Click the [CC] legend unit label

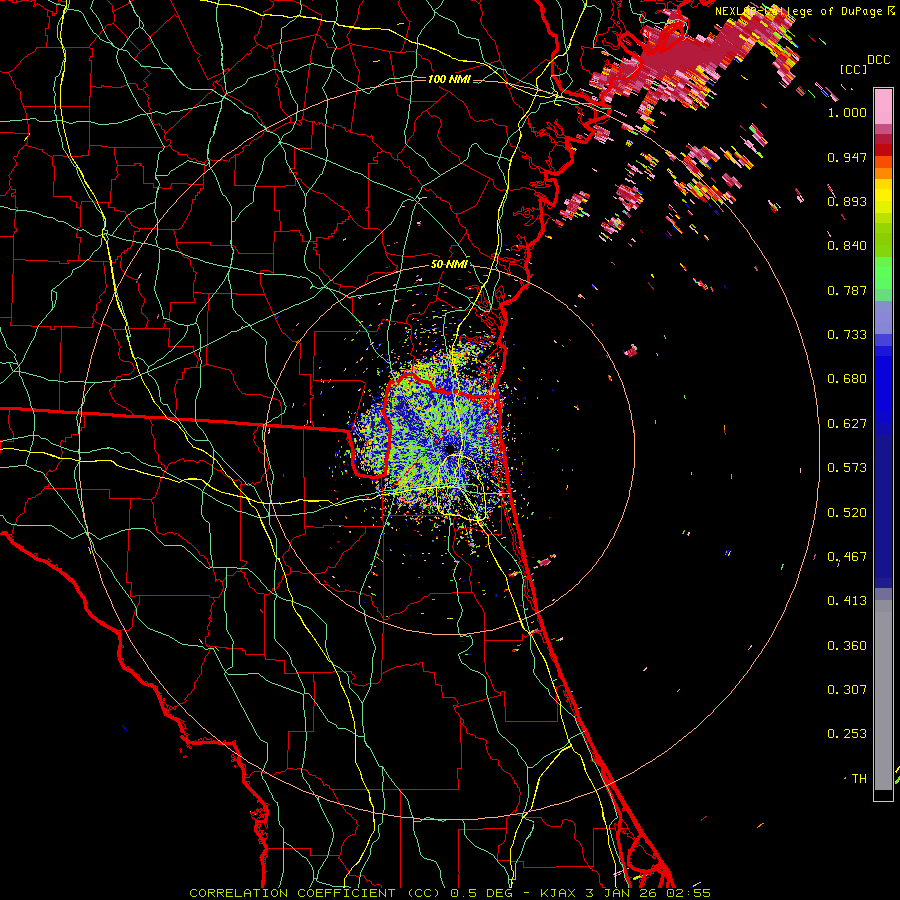pyautogui.click(x=854, y=69)
